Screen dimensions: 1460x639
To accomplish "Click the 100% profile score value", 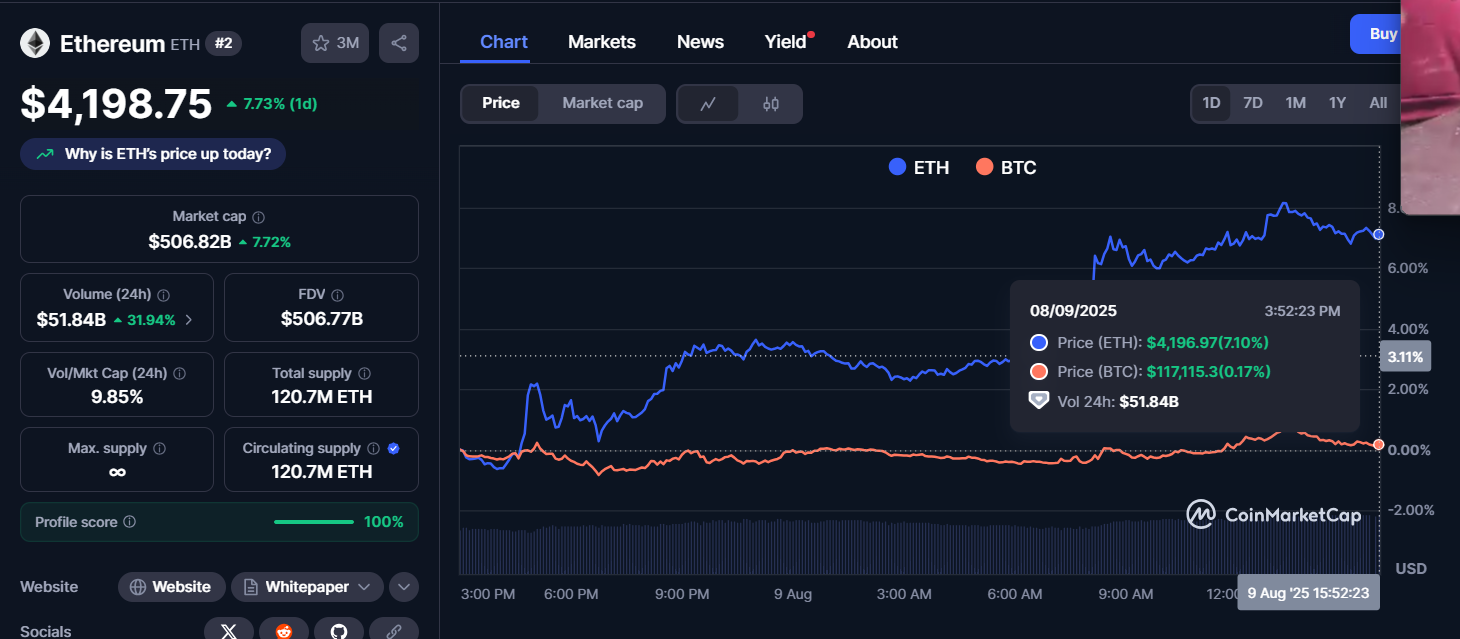I will 384,522.
